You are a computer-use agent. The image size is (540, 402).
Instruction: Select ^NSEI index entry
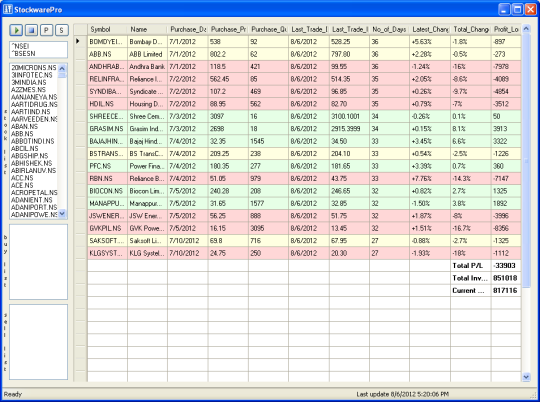[21, 46]
